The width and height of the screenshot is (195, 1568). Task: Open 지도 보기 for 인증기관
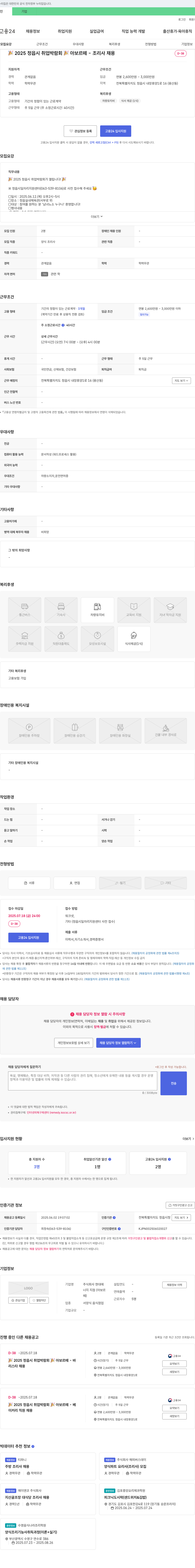tap(181, 1218)
